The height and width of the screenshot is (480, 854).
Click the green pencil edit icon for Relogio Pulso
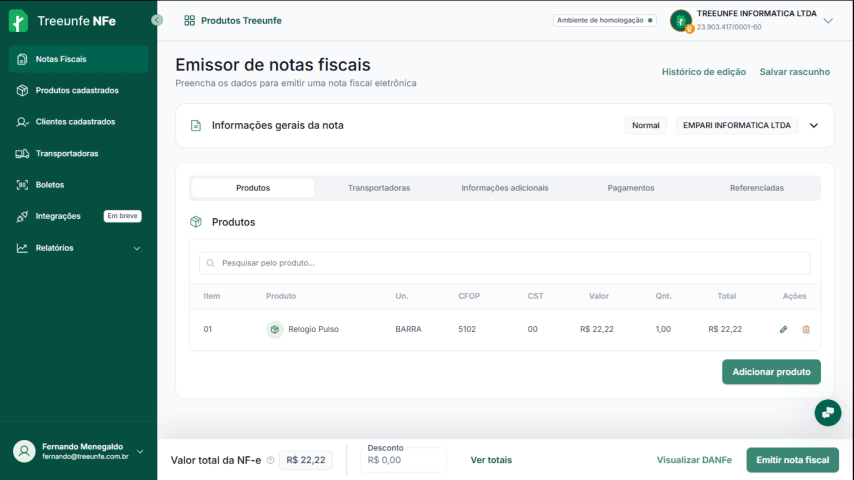[x=783, y=329]
